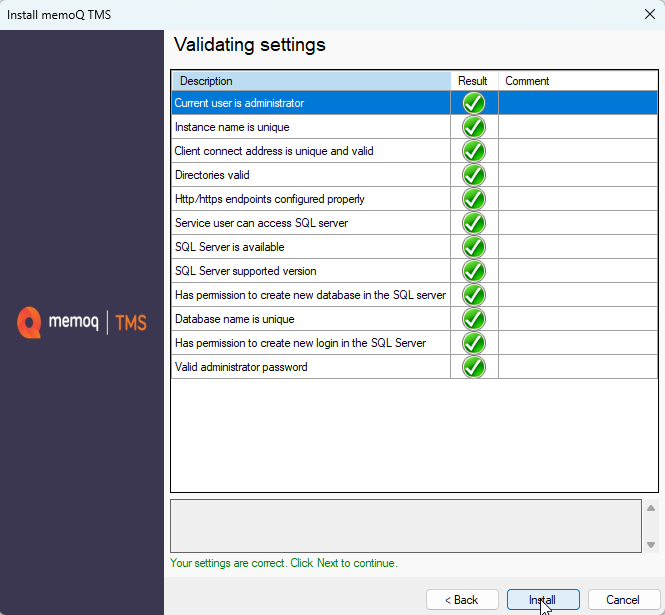Click inside the empty details text box
665x615 pixels.
tap(405, 525)
